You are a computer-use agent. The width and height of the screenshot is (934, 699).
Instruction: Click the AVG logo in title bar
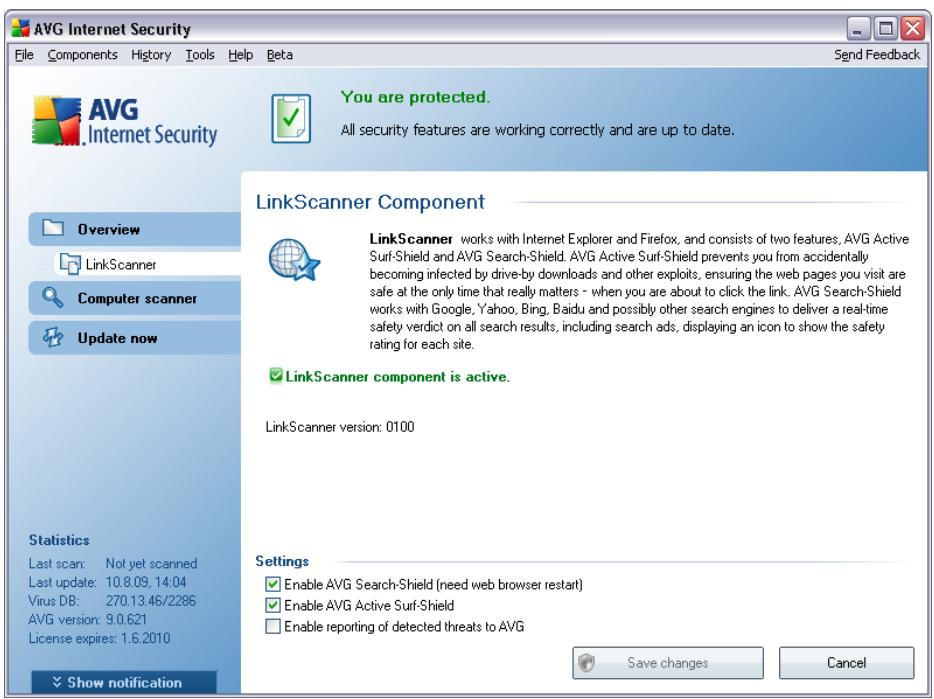20,29
